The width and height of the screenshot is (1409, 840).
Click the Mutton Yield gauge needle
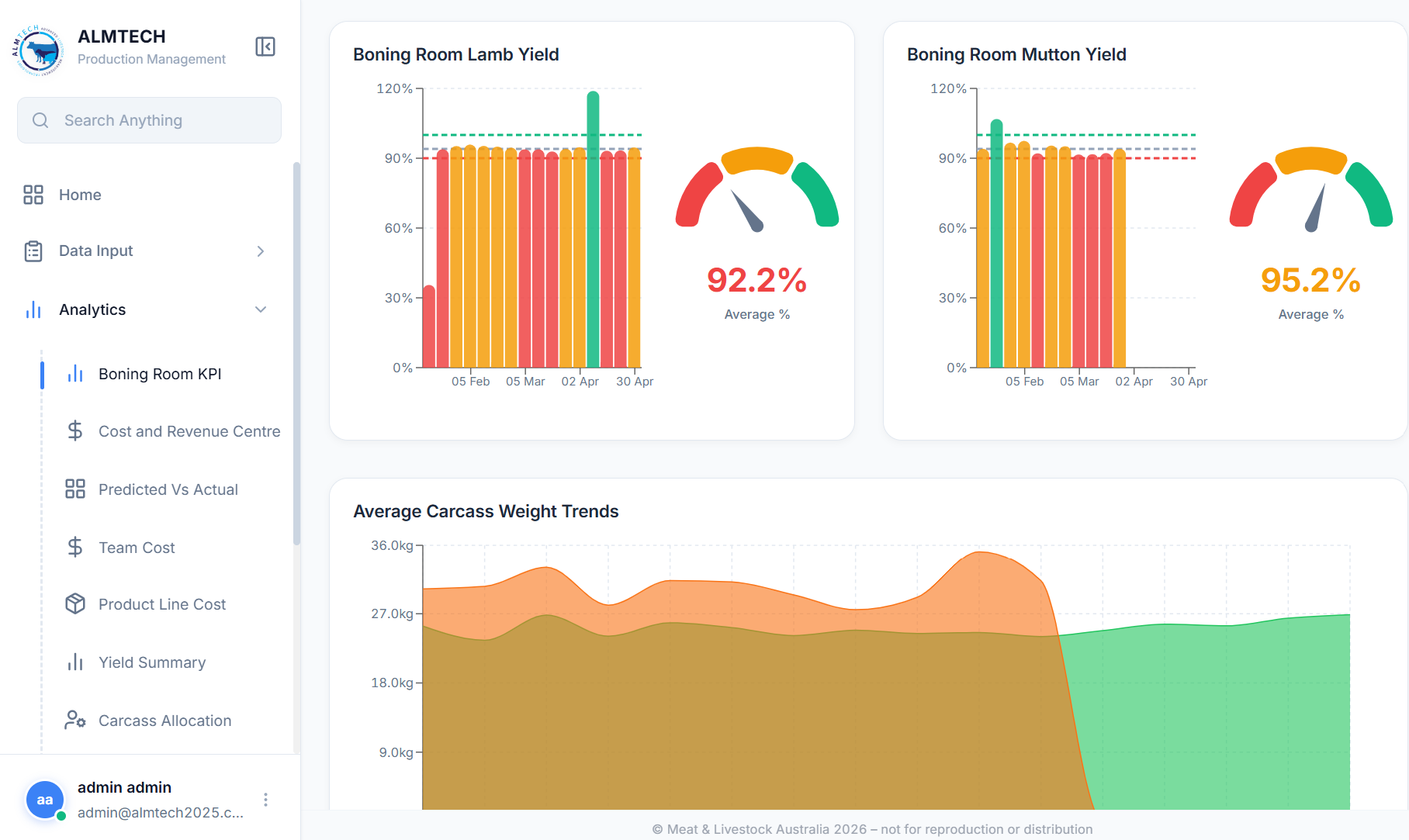click(x=1316, y=208)
